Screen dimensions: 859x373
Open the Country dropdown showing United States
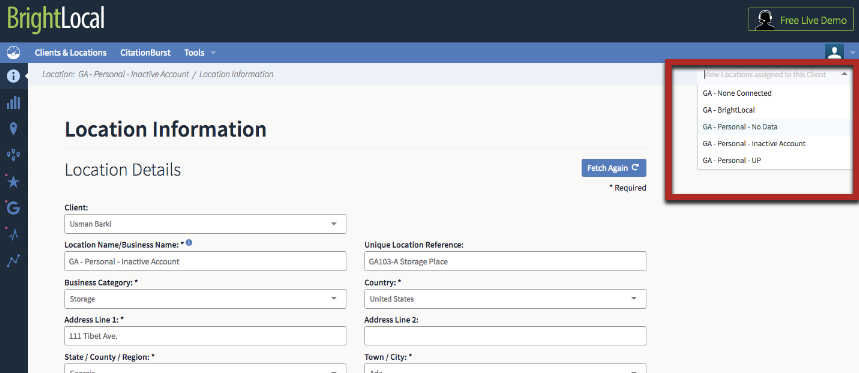coord(505,299)
